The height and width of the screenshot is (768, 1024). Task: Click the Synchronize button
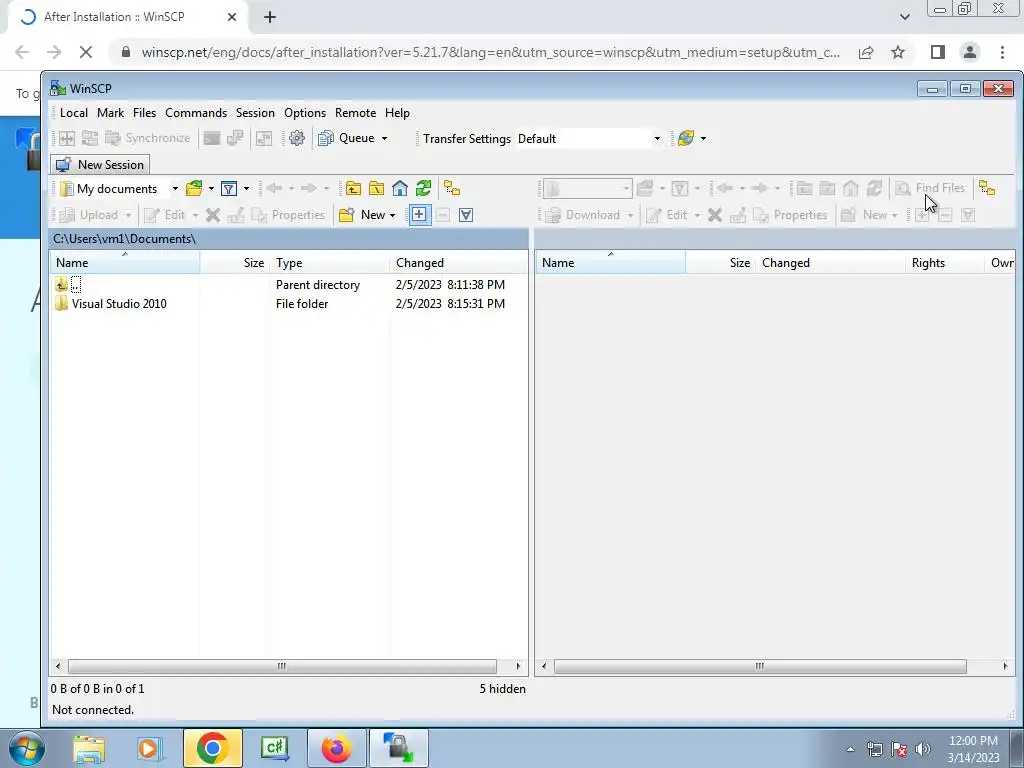[x=148, y=138]
